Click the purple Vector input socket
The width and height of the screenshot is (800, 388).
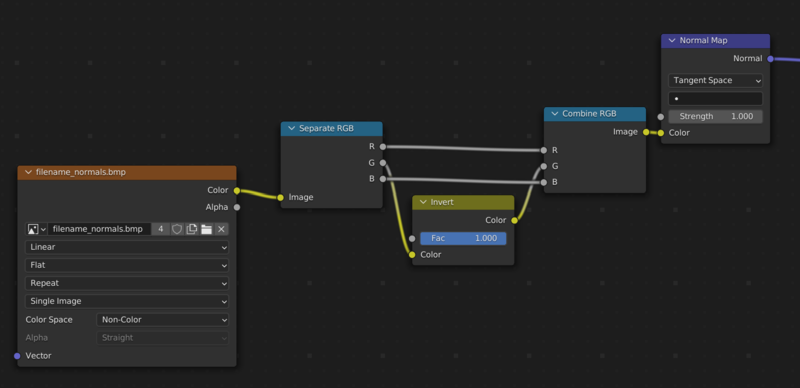(x=17, y=356)
